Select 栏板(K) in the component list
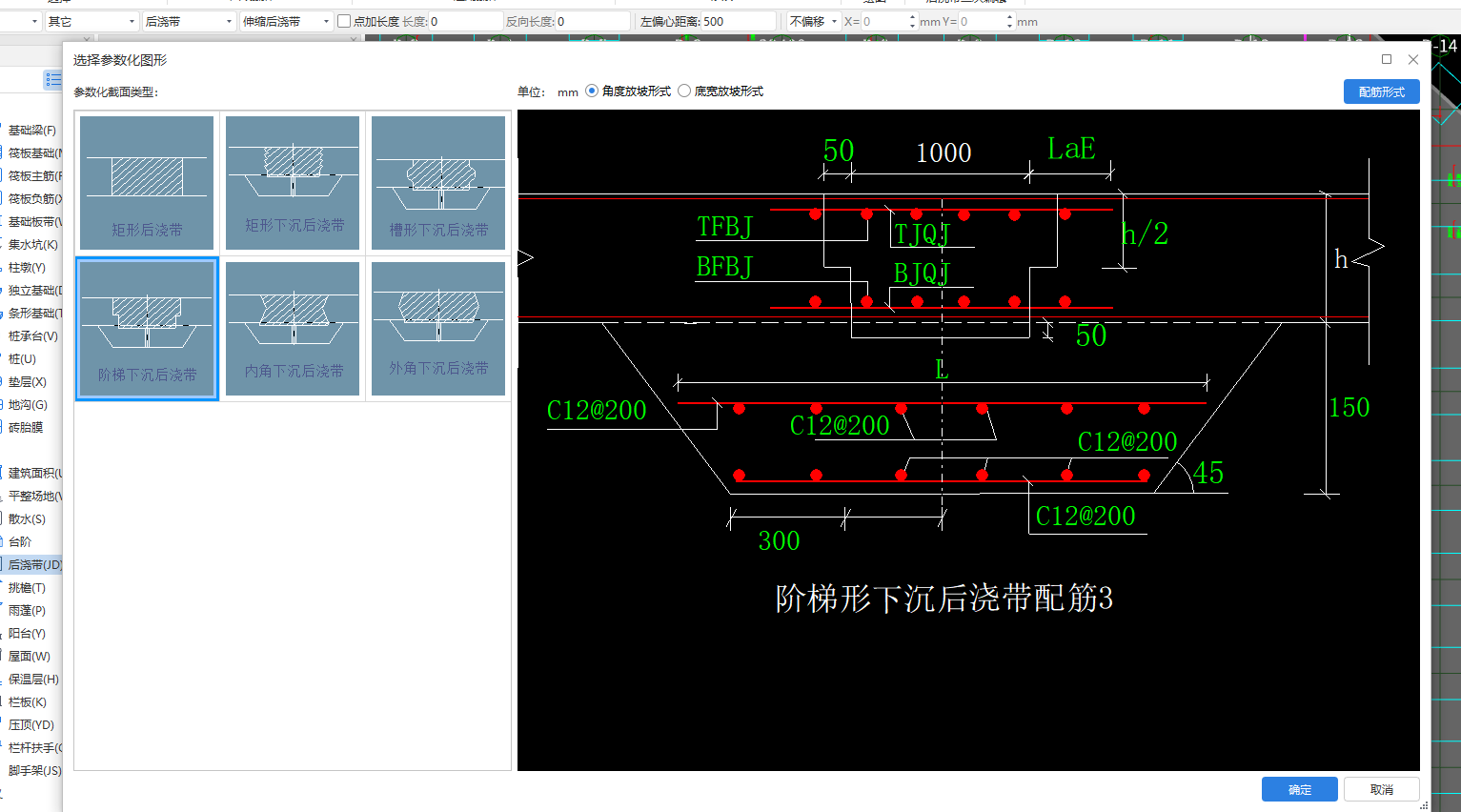1461x812 pixels. (27, 701)
